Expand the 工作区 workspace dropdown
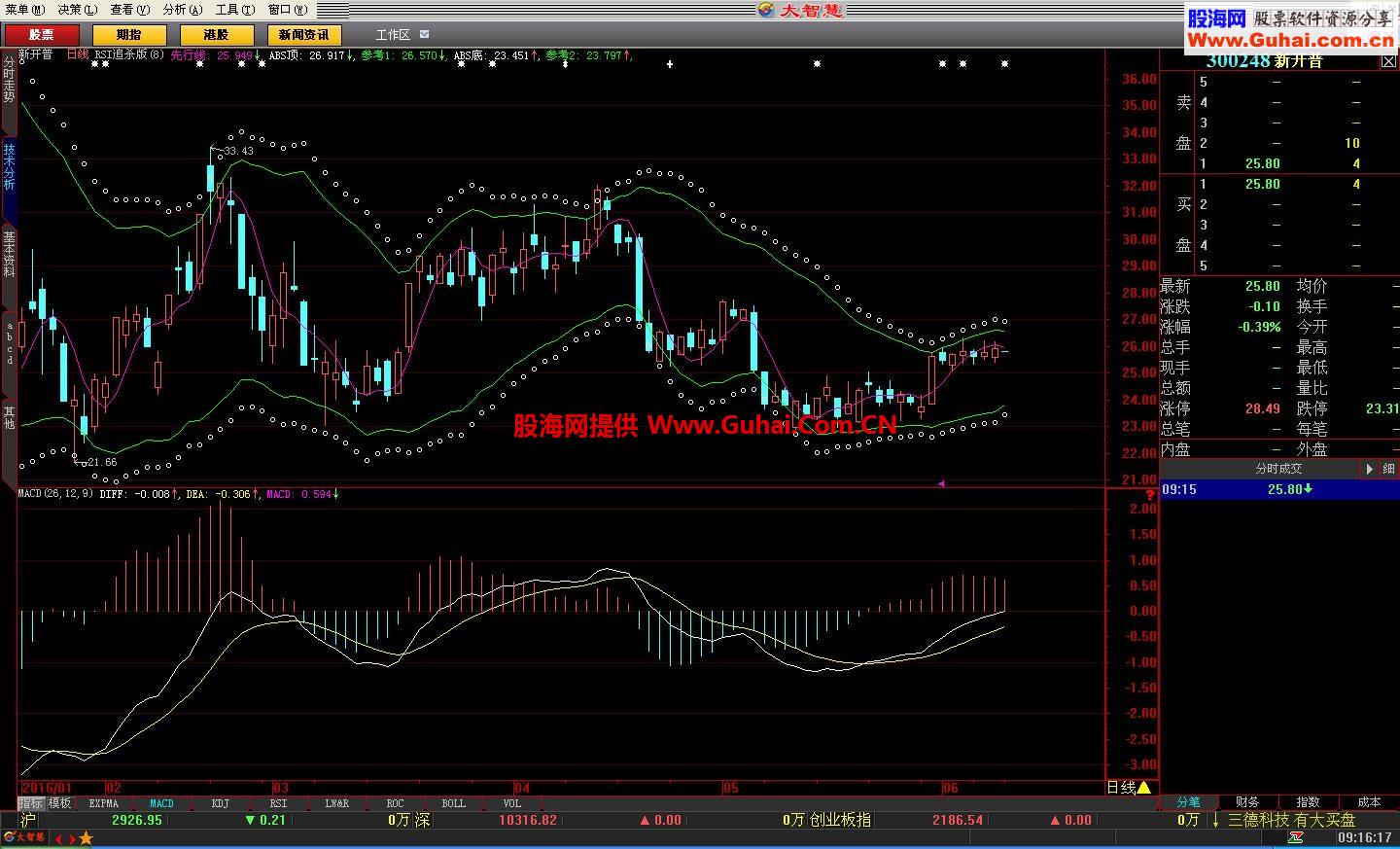Image resolution: width=1400 pixels, height=849 pixels. click(424, 34)
